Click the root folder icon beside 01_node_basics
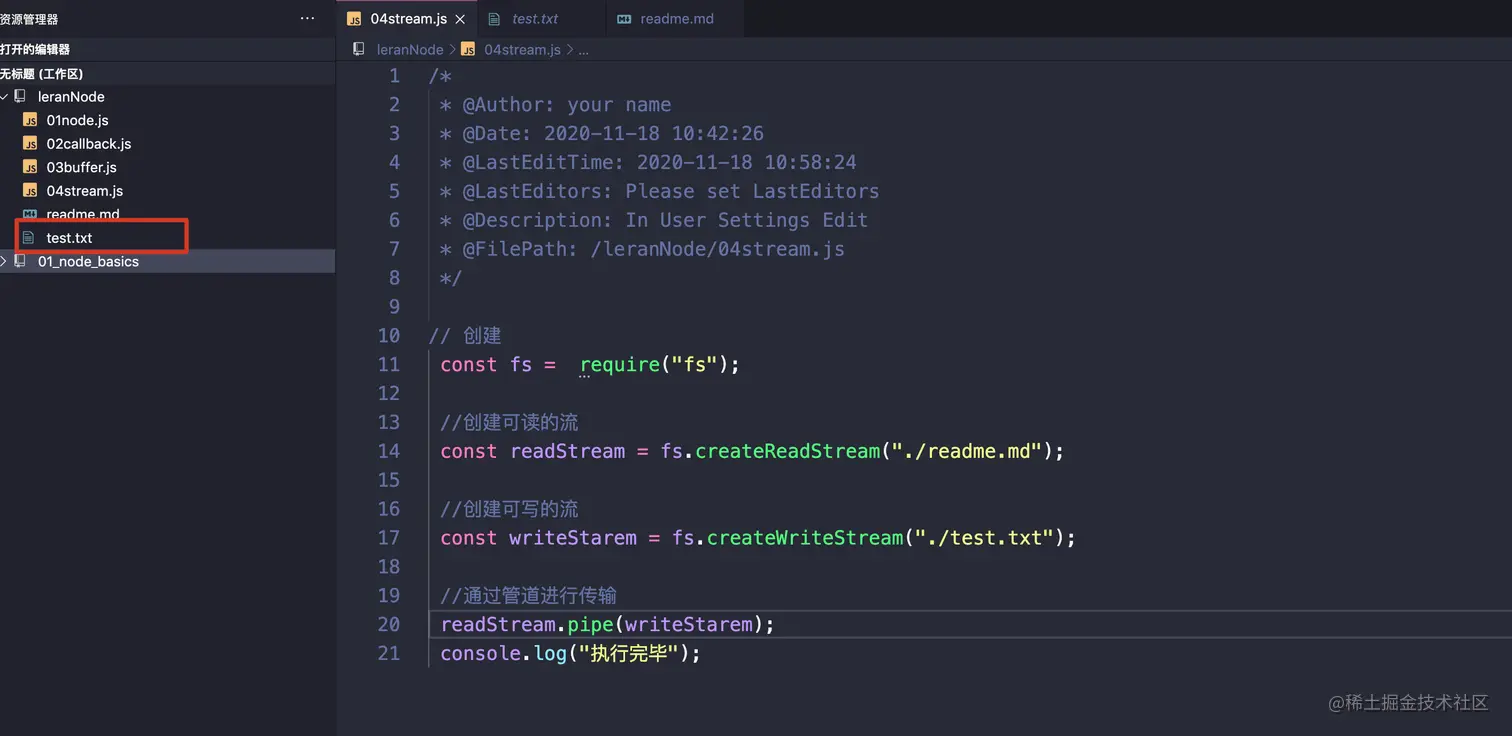The width and height of the screenshot is (1512, 736). click(20, 262)
